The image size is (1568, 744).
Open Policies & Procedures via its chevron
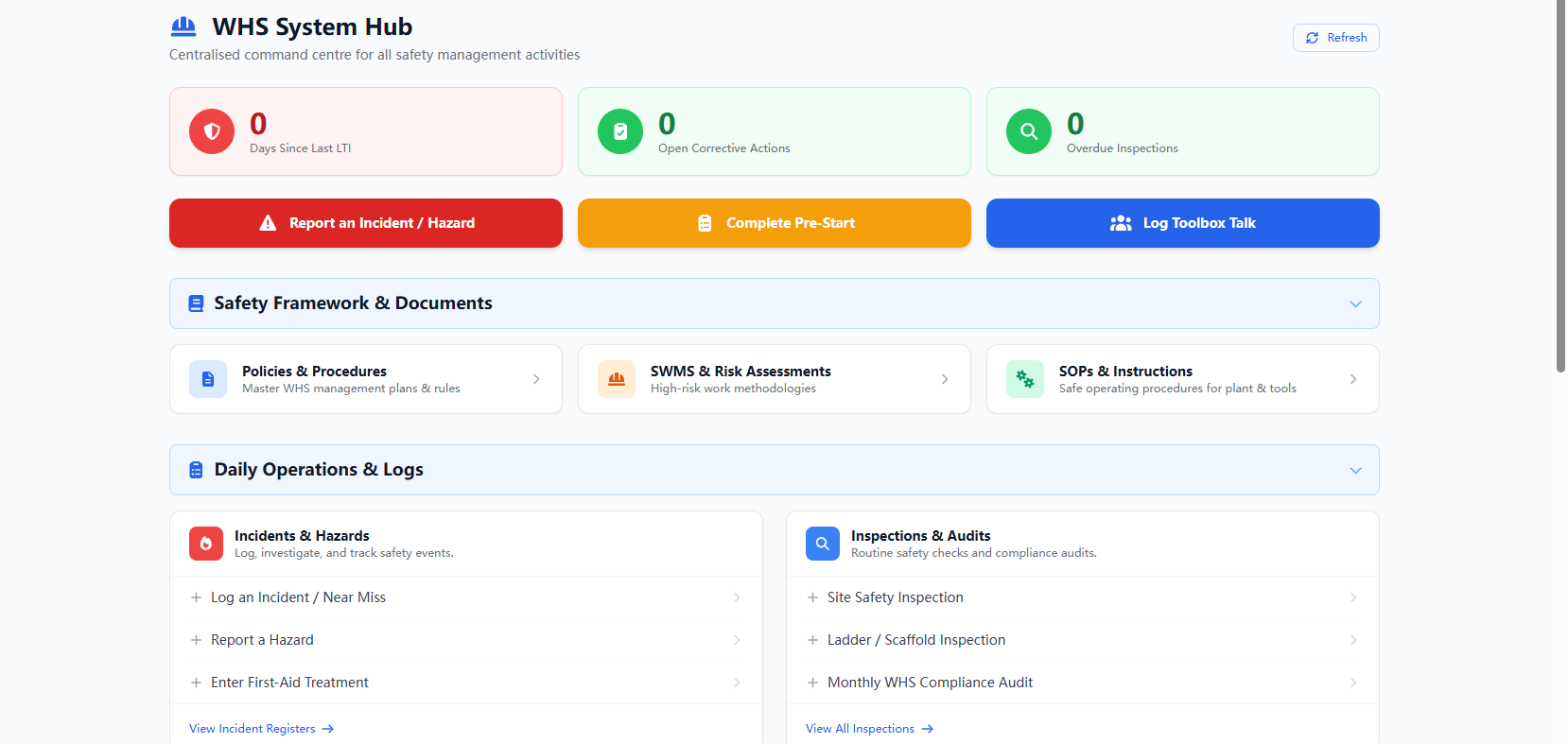(536, 379)
